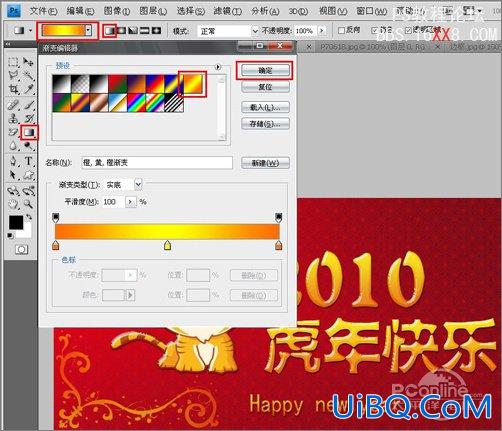Select the Pen tool
The height and width of the screenshot is (431, 502).
coord(13,162)
